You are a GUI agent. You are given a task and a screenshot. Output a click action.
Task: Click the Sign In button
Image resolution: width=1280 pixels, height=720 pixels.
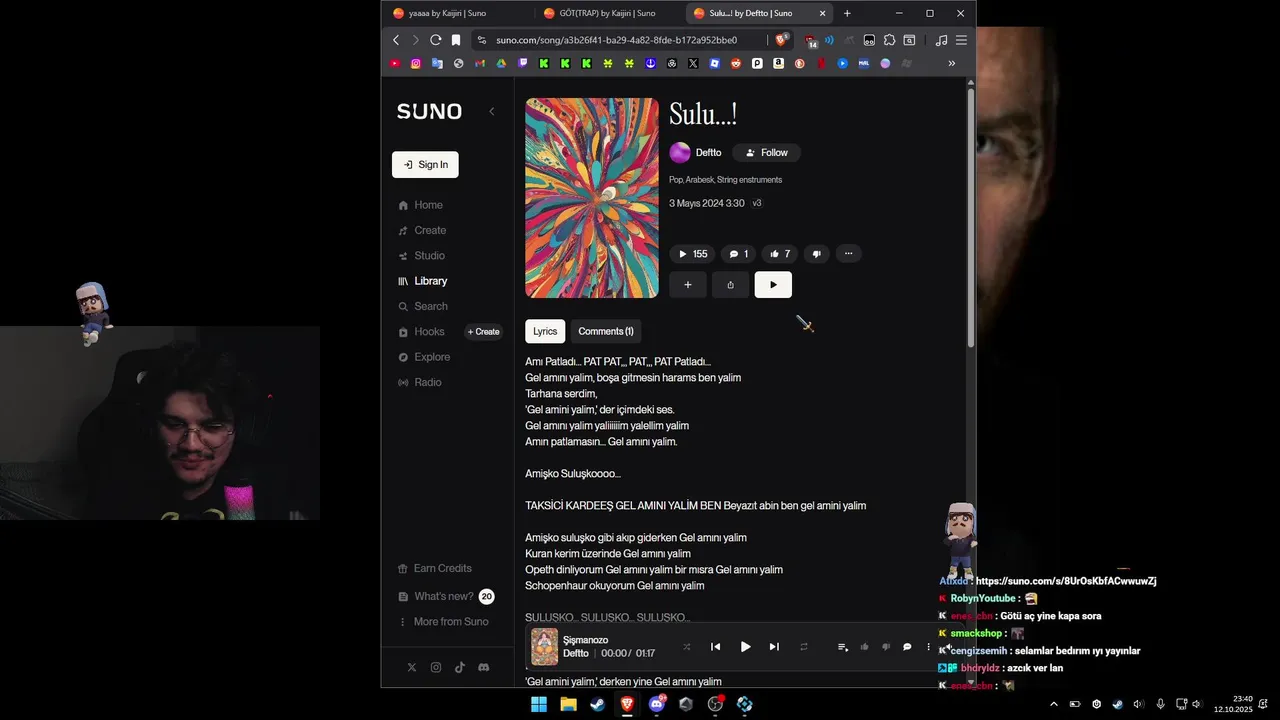[x=425, y=165]
